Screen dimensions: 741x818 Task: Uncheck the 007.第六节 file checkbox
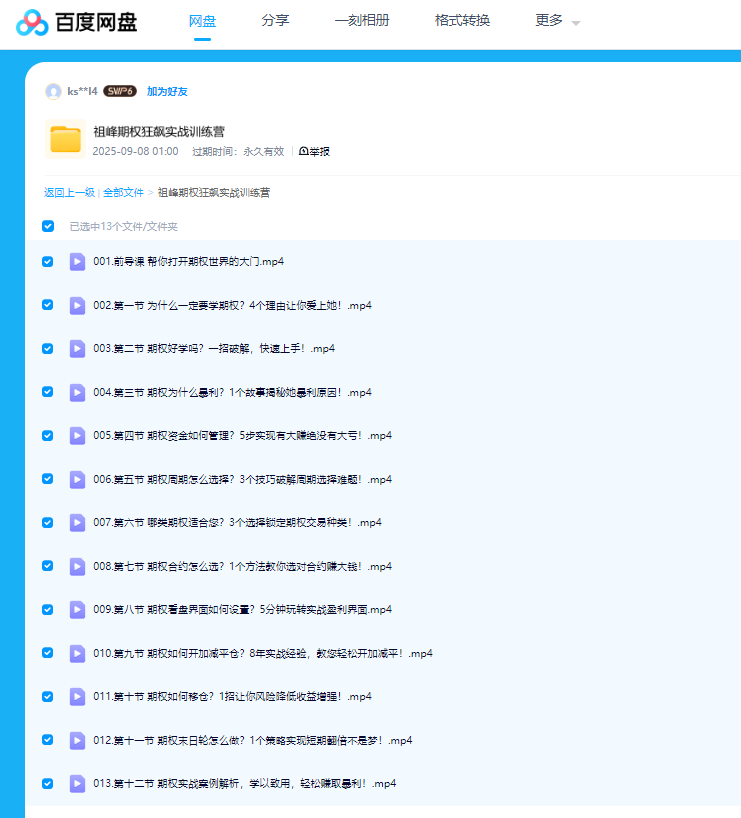tap(48, 522)
